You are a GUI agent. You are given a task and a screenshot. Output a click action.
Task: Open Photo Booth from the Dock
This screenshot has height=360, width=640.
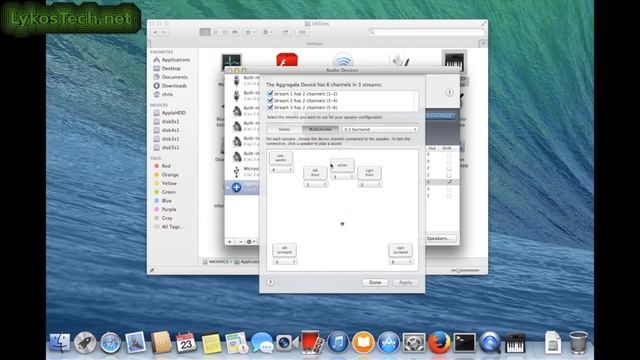pyautogui.click(x=312, y=342)
